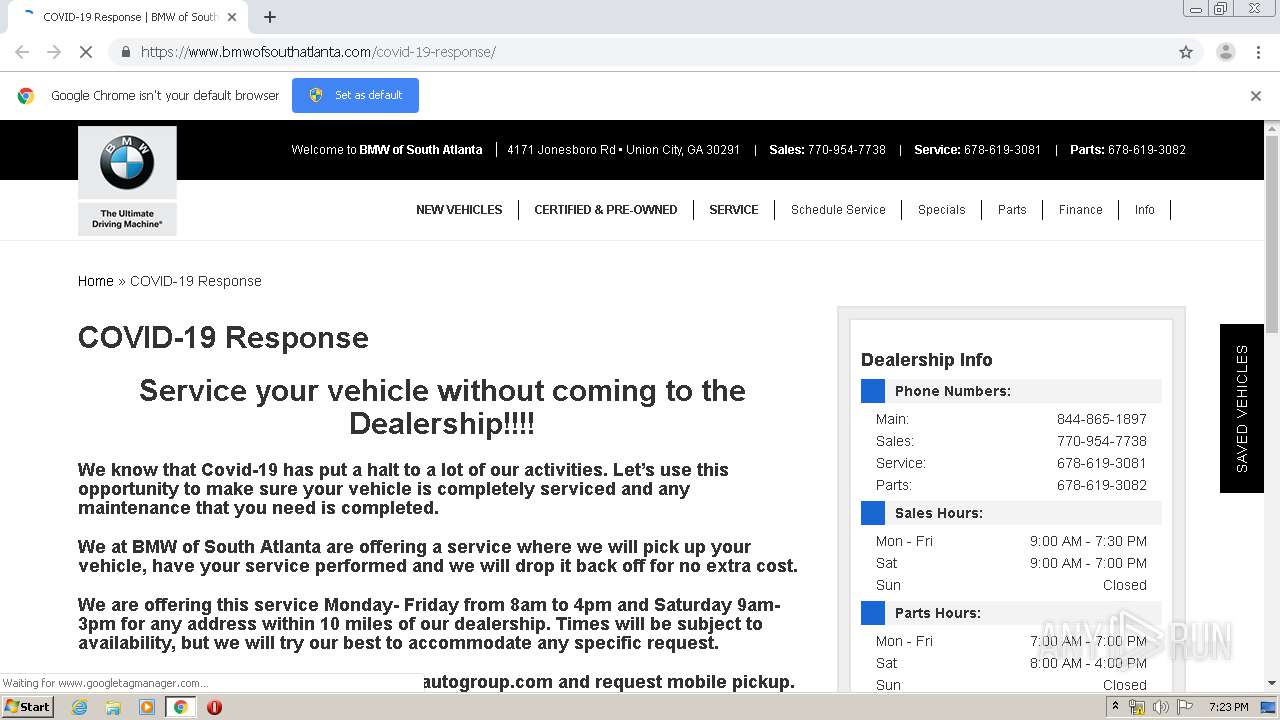Click Service phone 678-619-3081 in header

(1003, 150)
